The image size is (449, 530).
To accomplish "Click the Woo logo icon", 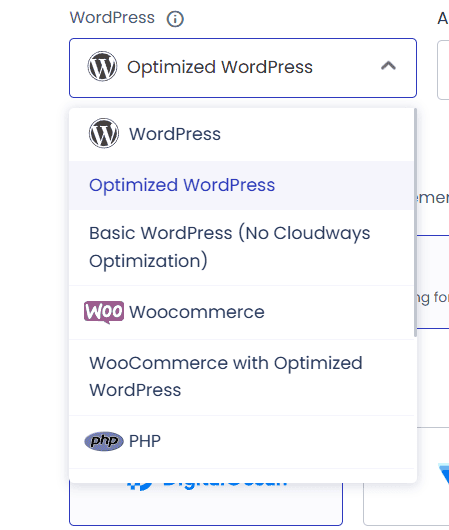I will pyautogui.click(x=104, y=312).
